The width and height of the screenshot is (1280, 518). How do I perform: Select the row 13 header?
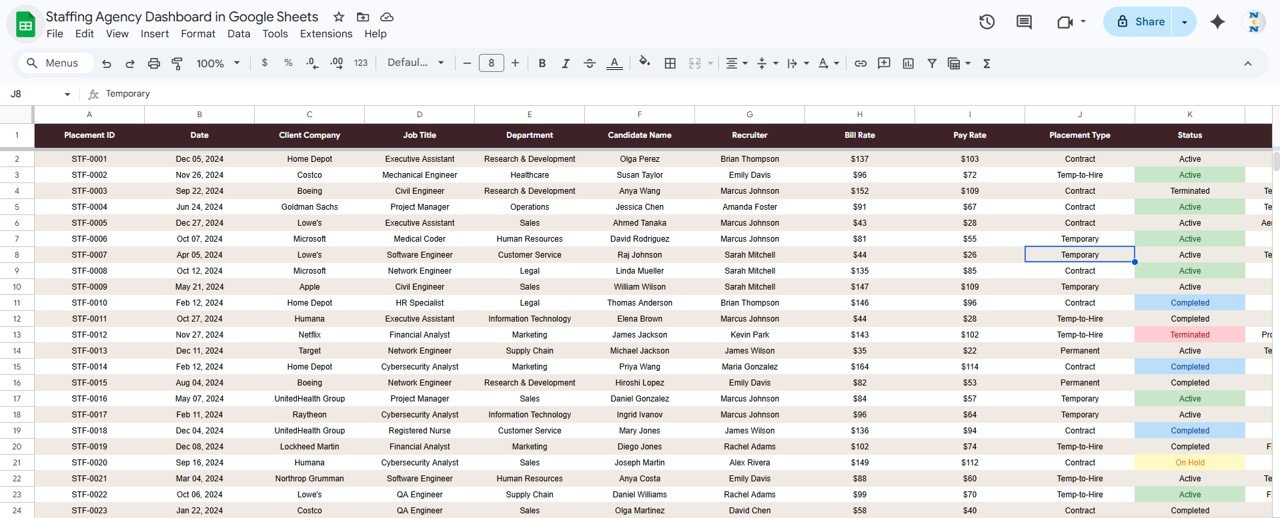pyautogui.click(x=16, y=335)
